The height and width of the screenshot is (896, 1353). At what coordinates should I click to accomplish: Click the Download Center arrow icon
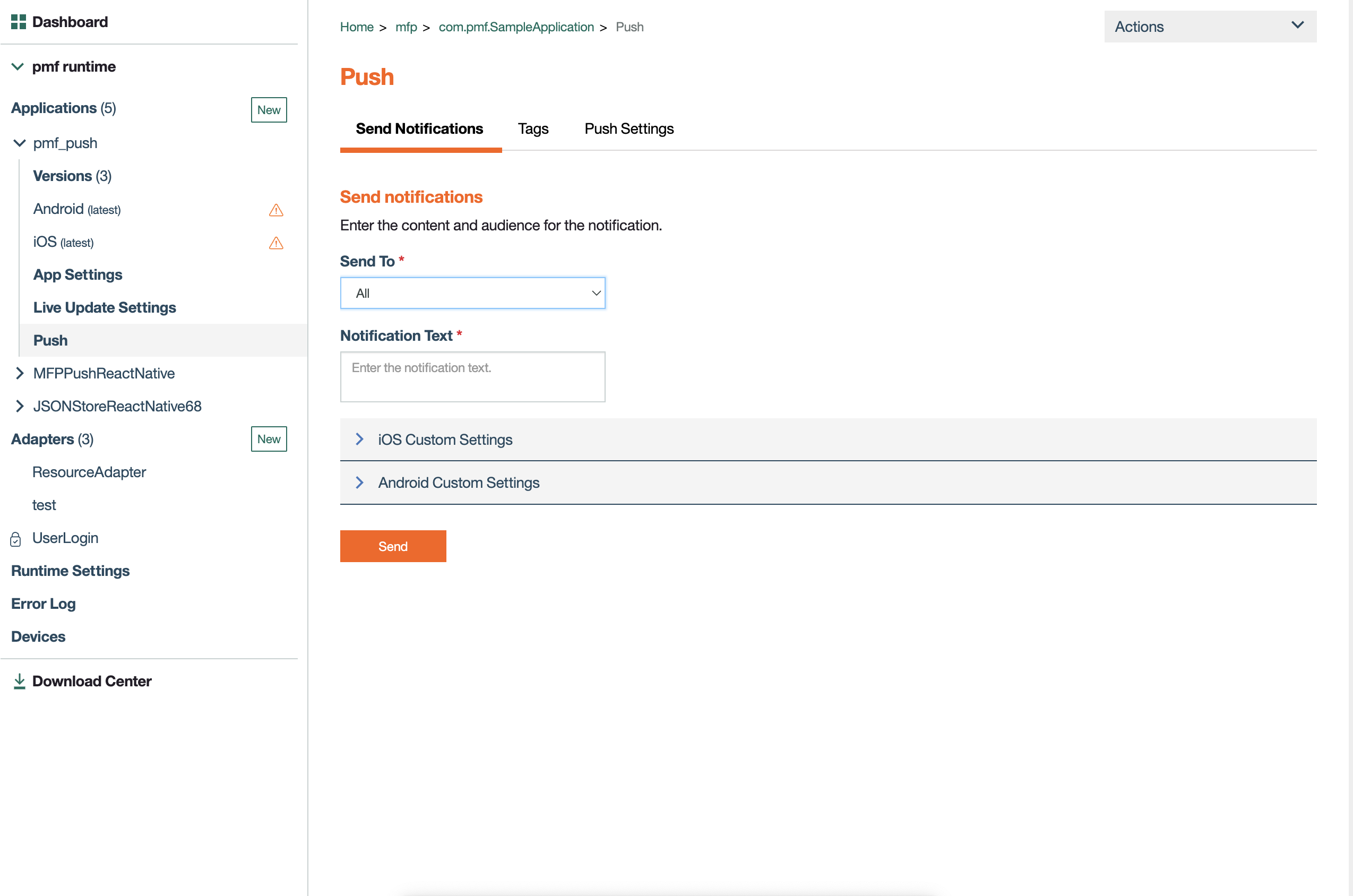(x=20, y=681)
